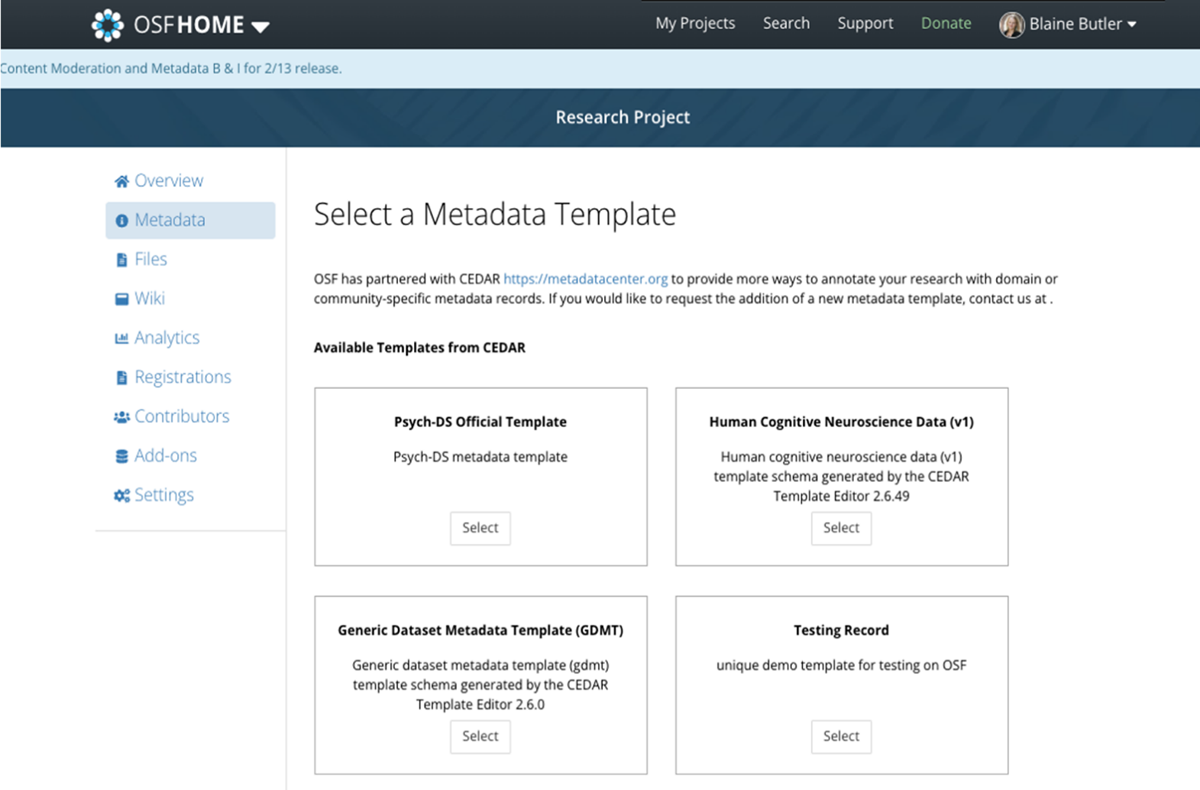Select the Psych-DS Official Template
The height and width of the screenshot is (790, 1200).
click(480, 528)
